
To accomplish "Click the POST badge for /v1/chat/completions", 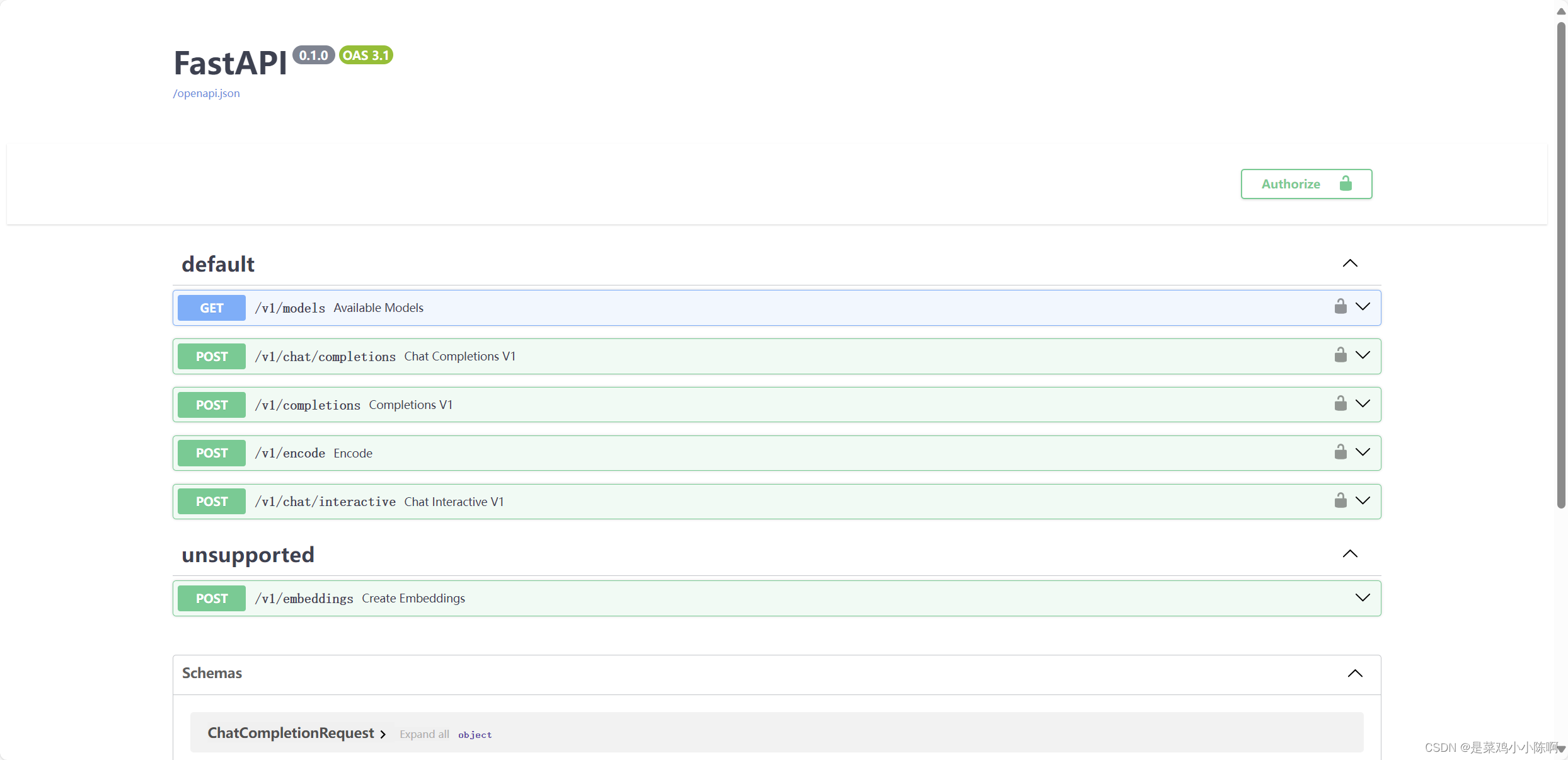I will click(212, 357).
